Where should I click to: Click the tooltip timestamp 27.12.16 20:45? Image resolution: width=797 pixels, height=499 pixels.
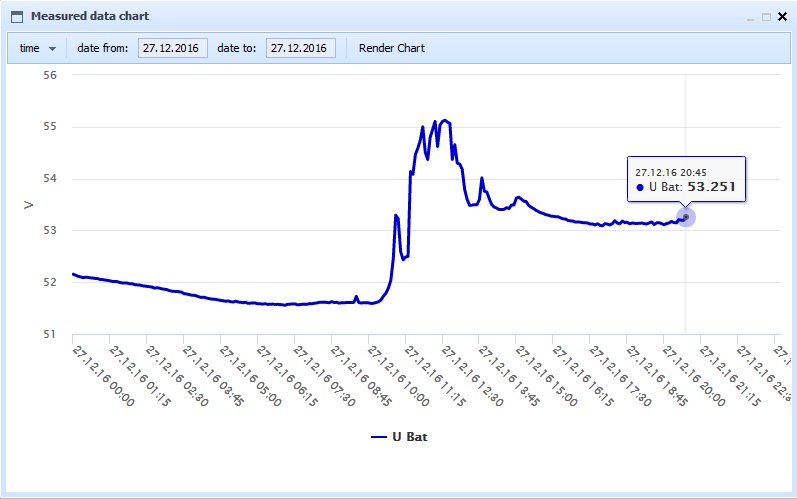(x=670, y=173)
